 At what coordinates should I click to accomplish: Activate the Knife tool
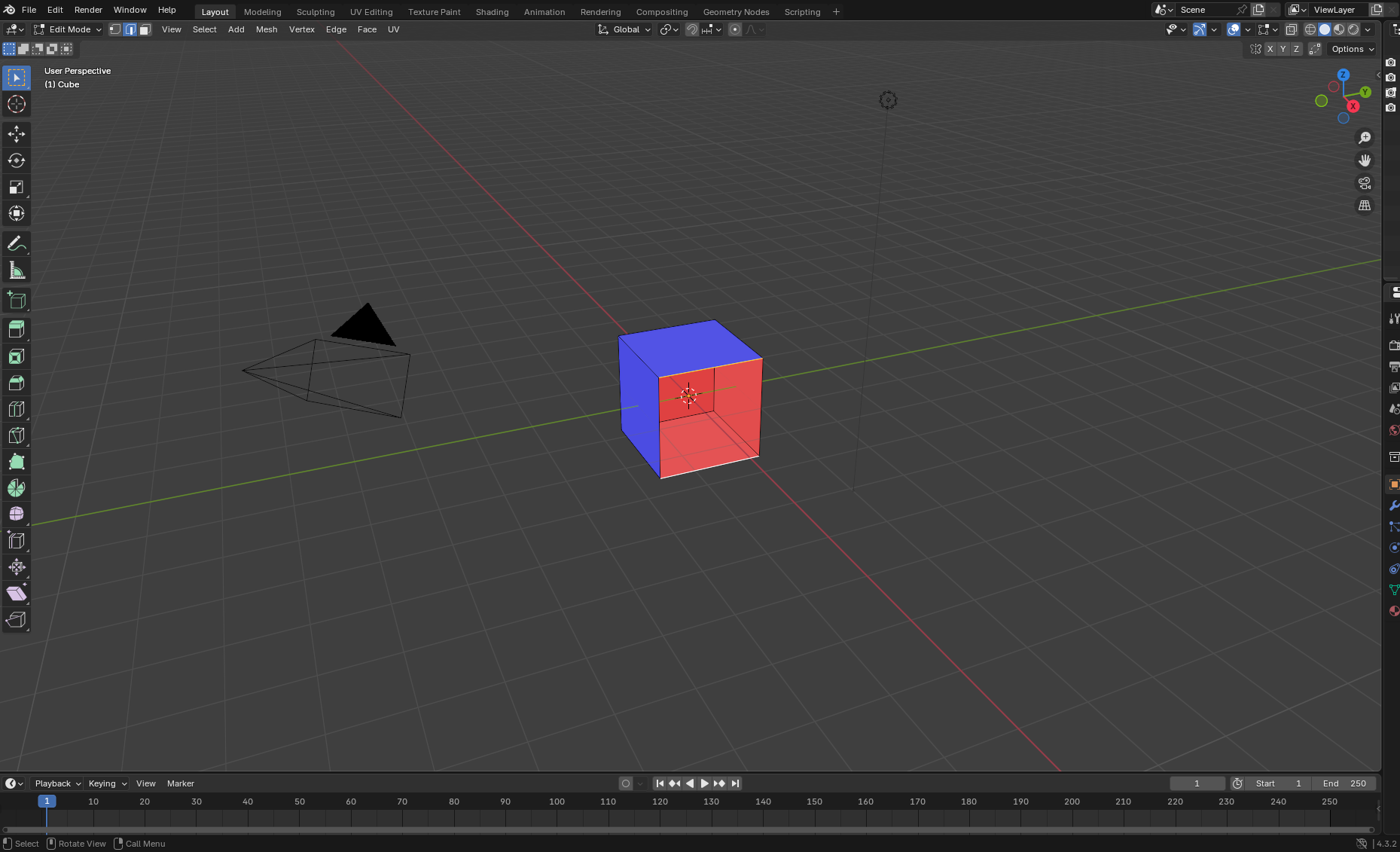[x=17, y=435]
